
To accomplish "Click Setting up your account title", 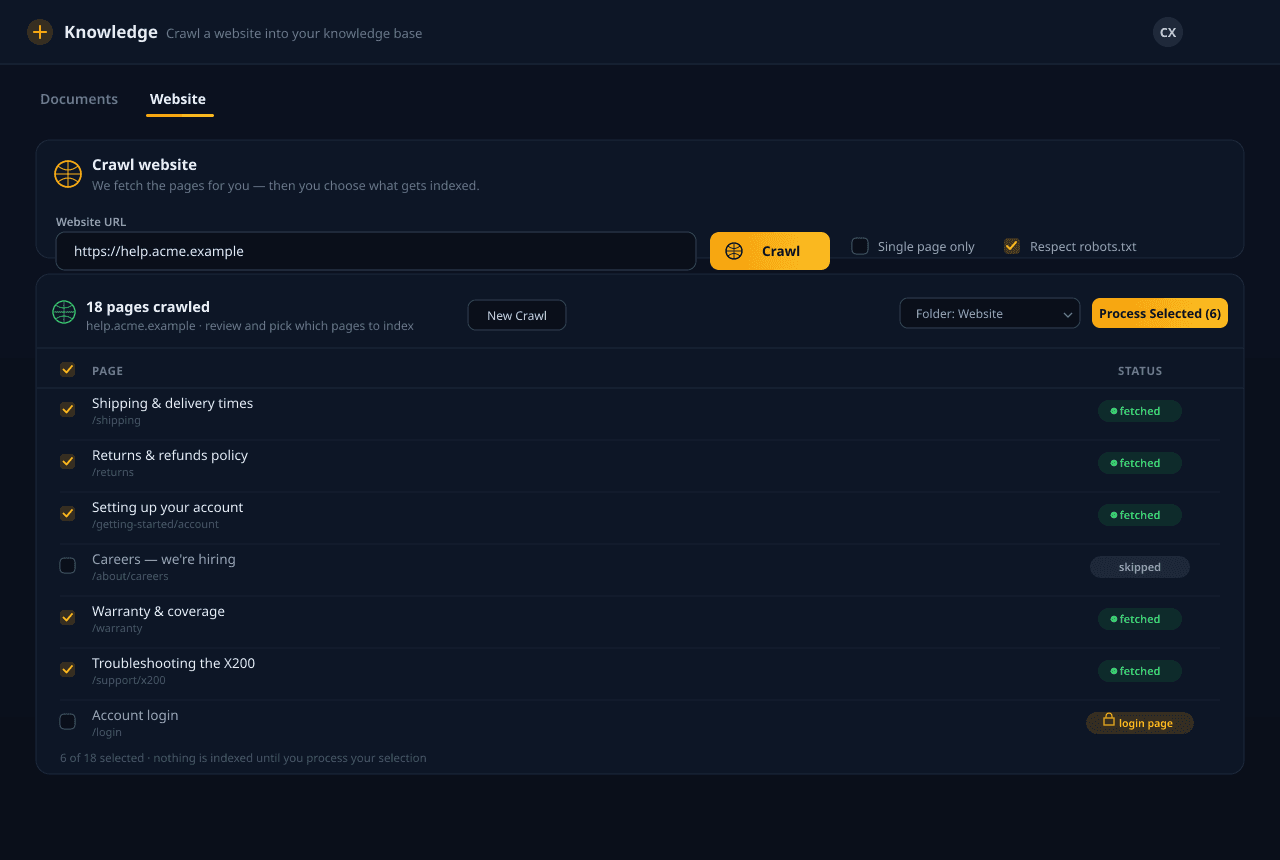I will pyautogui.click(x=167, y=507).
